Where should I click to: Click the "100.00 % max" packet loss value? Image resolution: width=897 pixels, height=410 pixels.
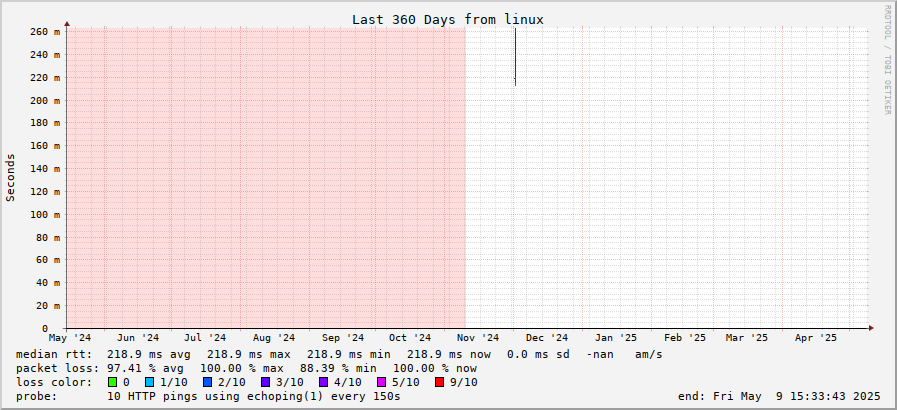point(242,368)
